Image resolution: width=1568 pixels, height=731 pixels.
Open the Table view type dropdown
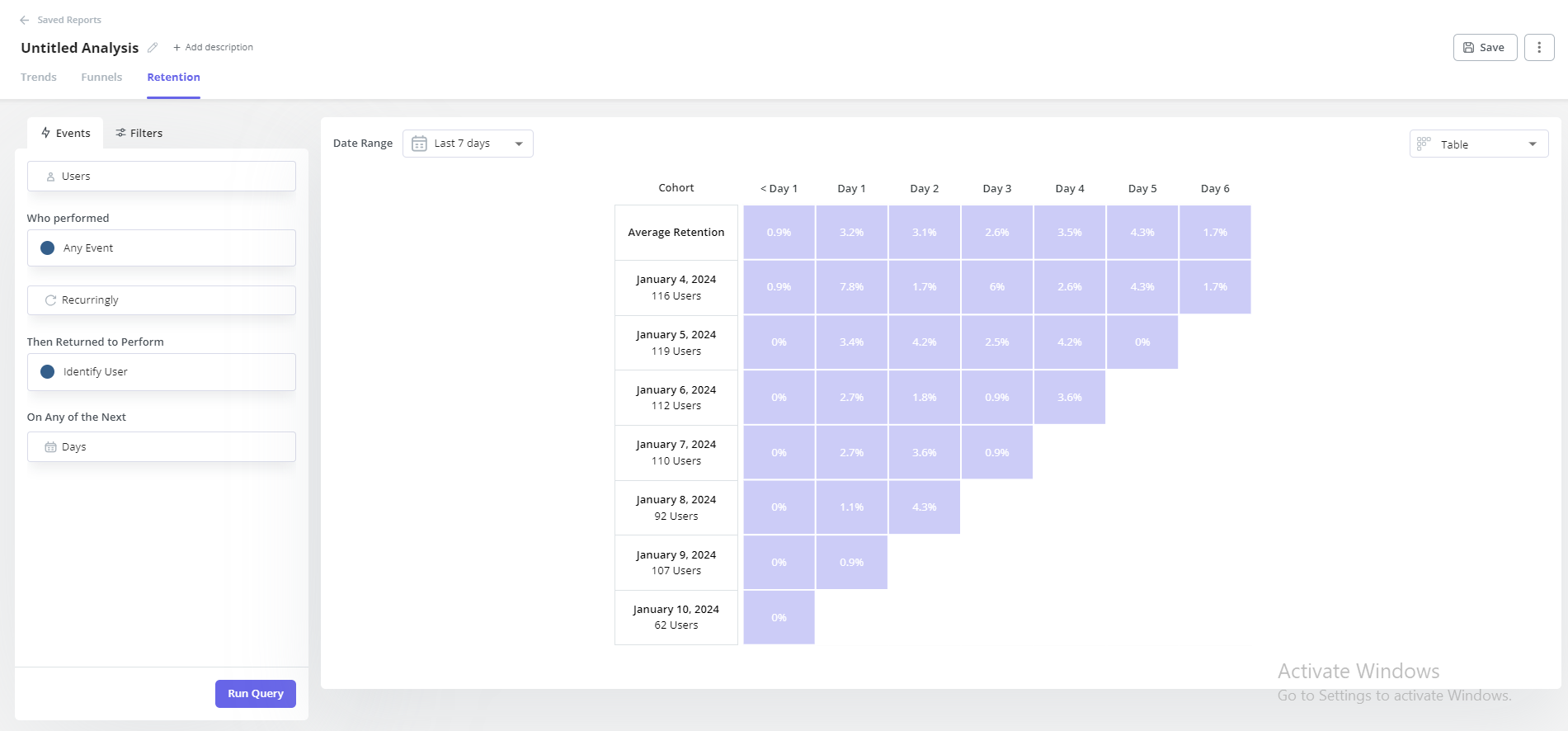(x=1479, y=144)
